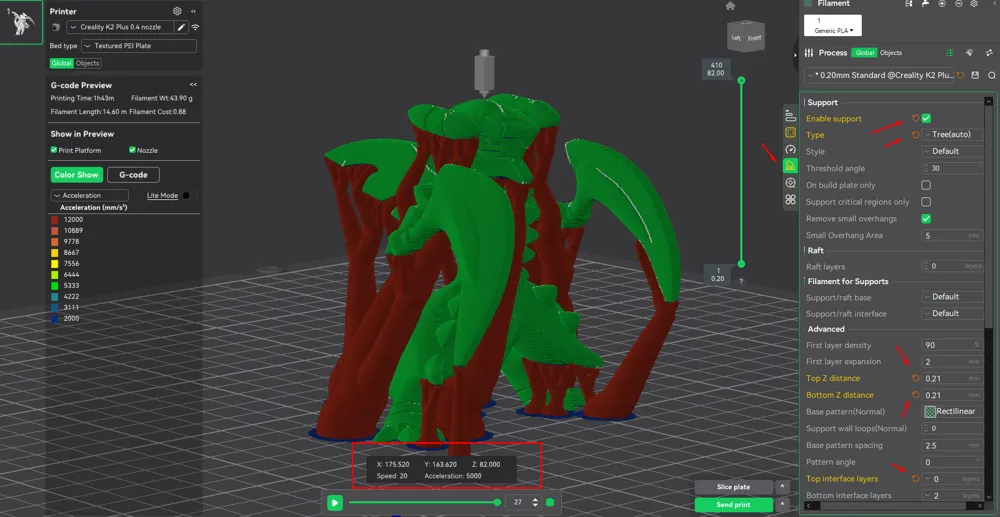
Task: Save the process preset with disk icon
Action: coord(975,75)
